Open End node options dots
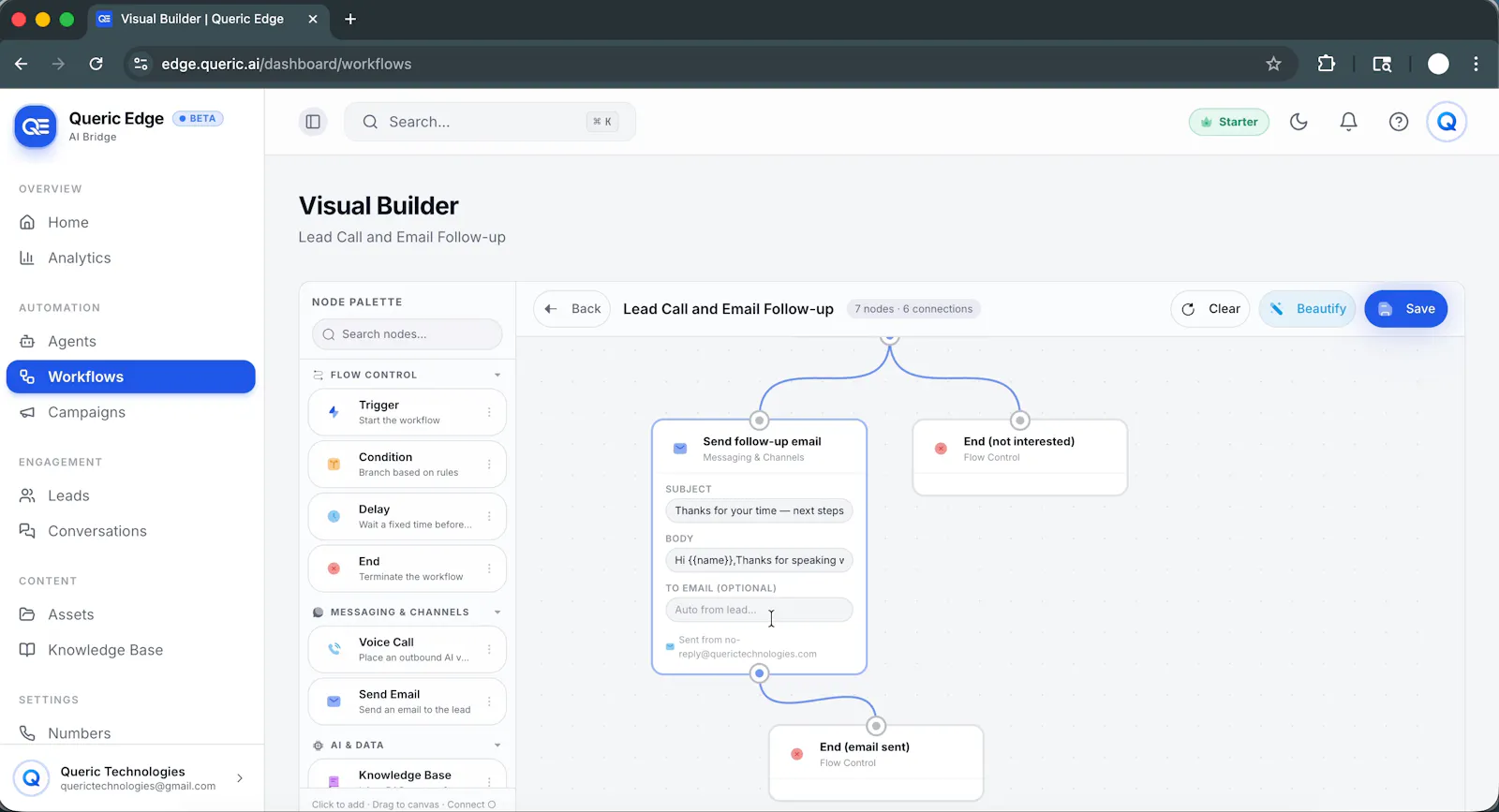The image size is (1499, 812). [x=489, y=568]
